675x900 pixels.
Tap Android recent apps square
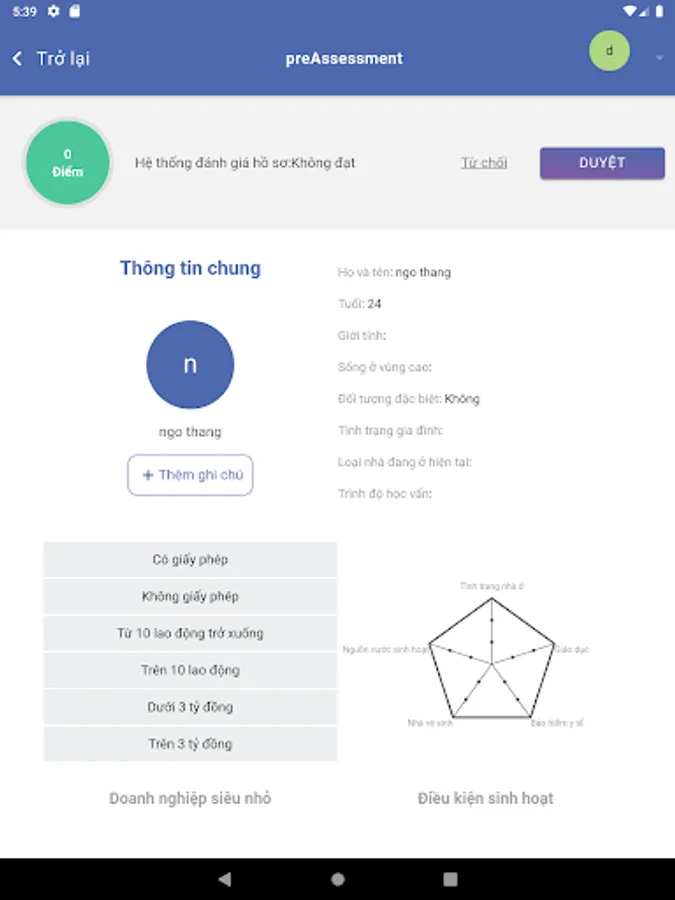(451, 879)
